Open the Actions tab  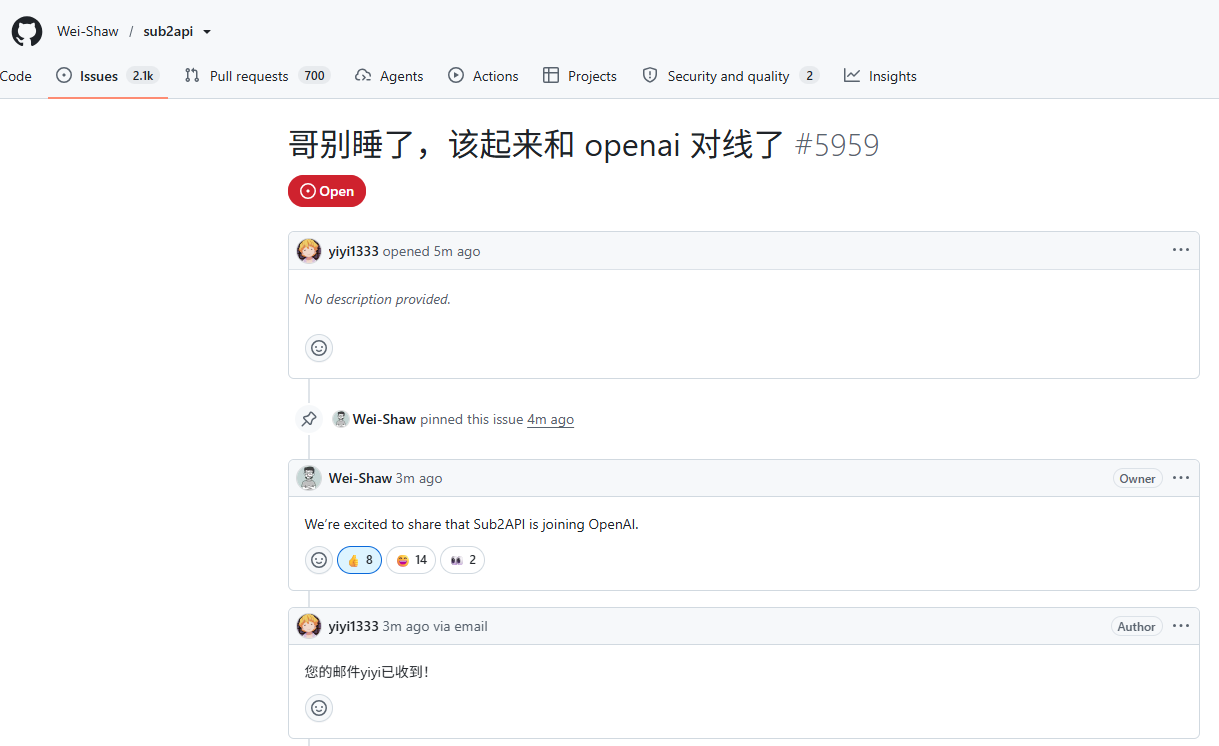pos(483,76)
